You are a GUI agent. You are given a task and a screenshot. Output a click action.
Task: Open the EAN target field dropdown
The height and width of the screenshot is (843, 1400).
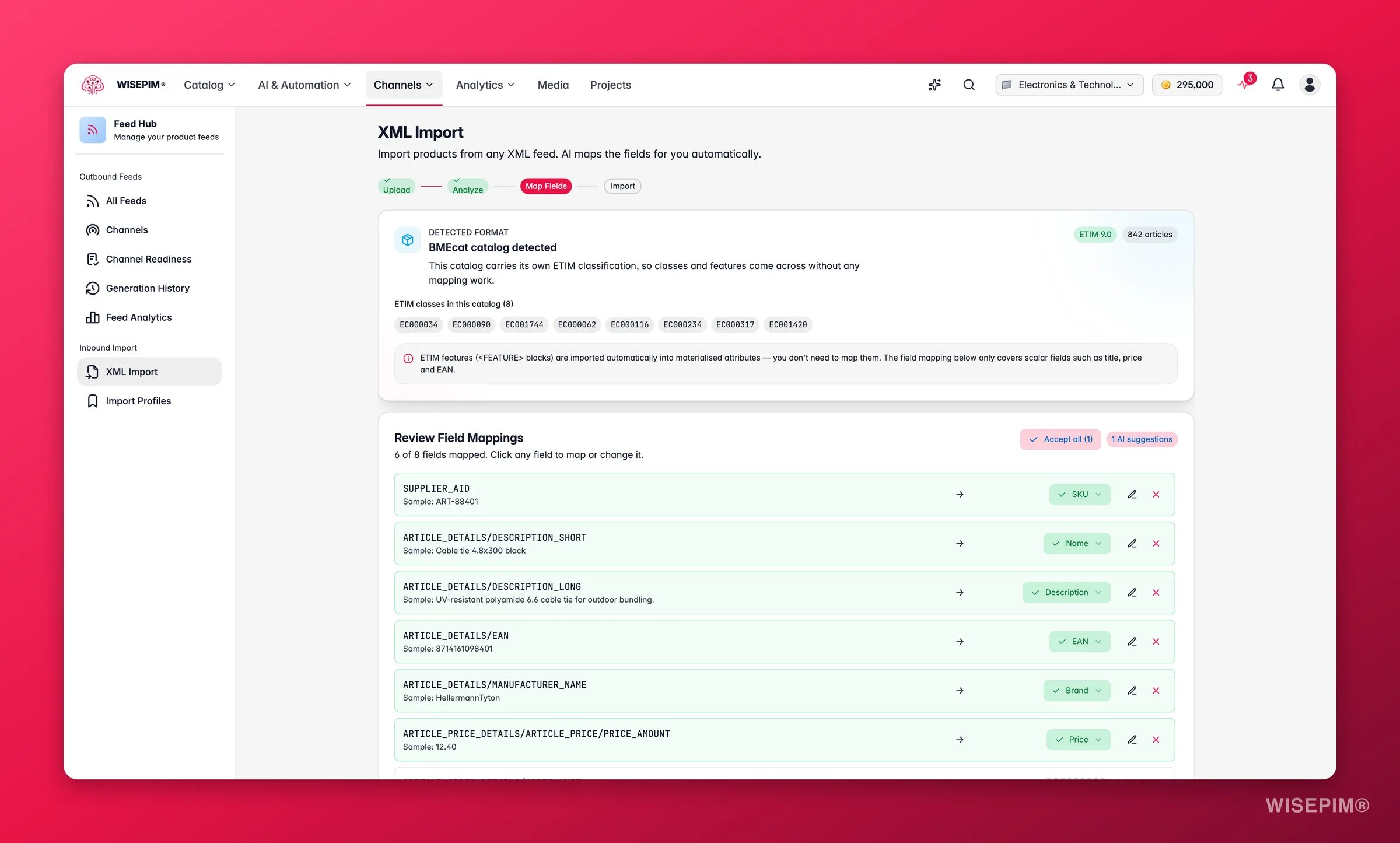tap(1080, 641)
